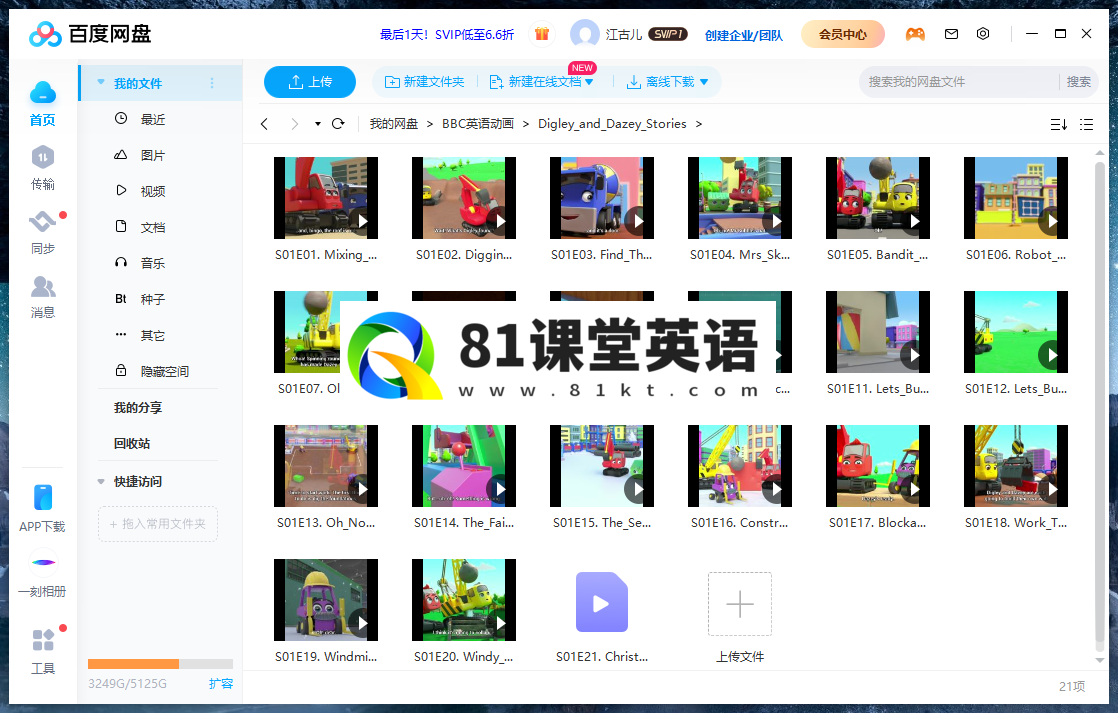Open the game controller icon
The image size is (1118, 713).
[915, 34]
